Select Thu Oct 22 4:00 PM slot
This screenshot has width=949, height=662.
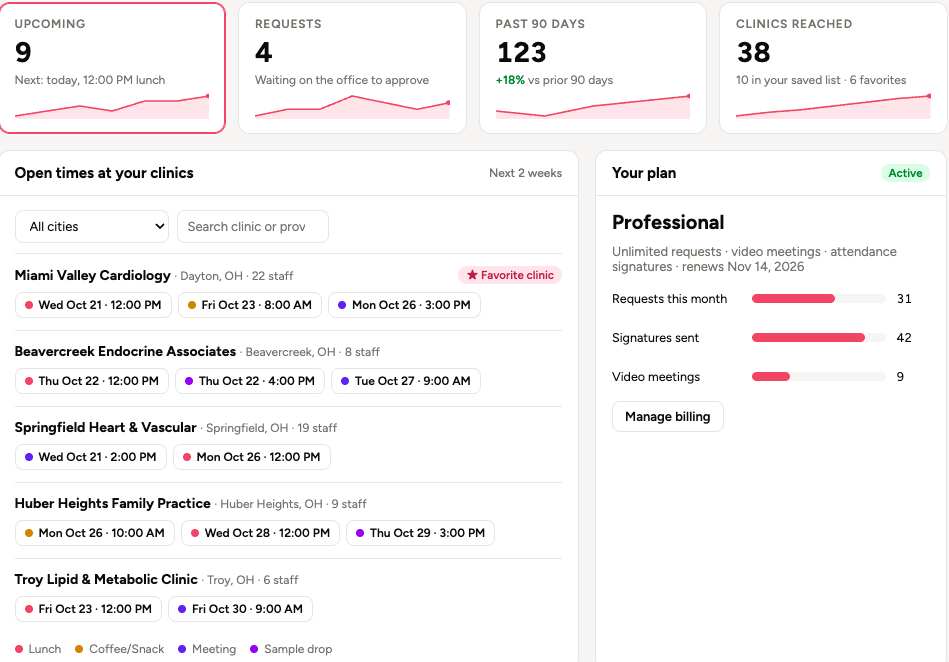(x=250, y=381)
